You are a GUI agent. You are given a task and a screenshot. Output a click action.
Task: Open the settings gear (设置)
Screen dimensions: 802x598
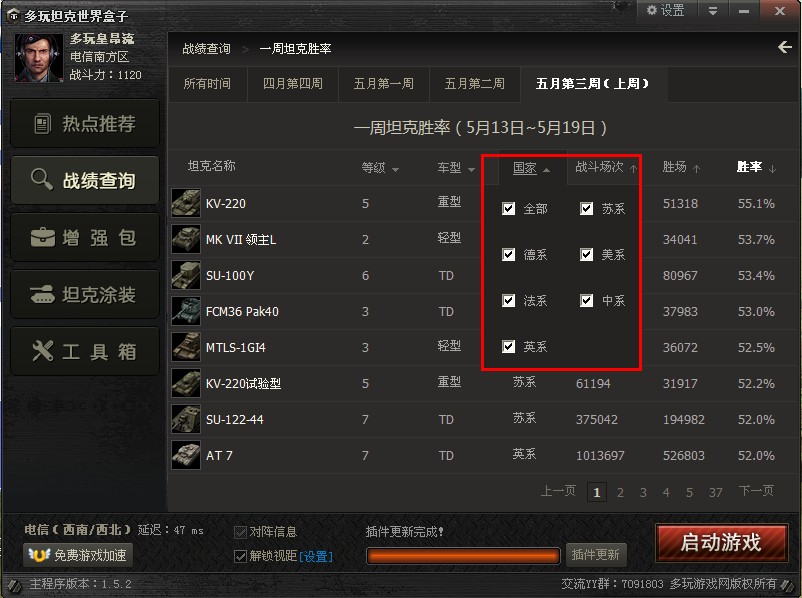click(x=665, y=10)
